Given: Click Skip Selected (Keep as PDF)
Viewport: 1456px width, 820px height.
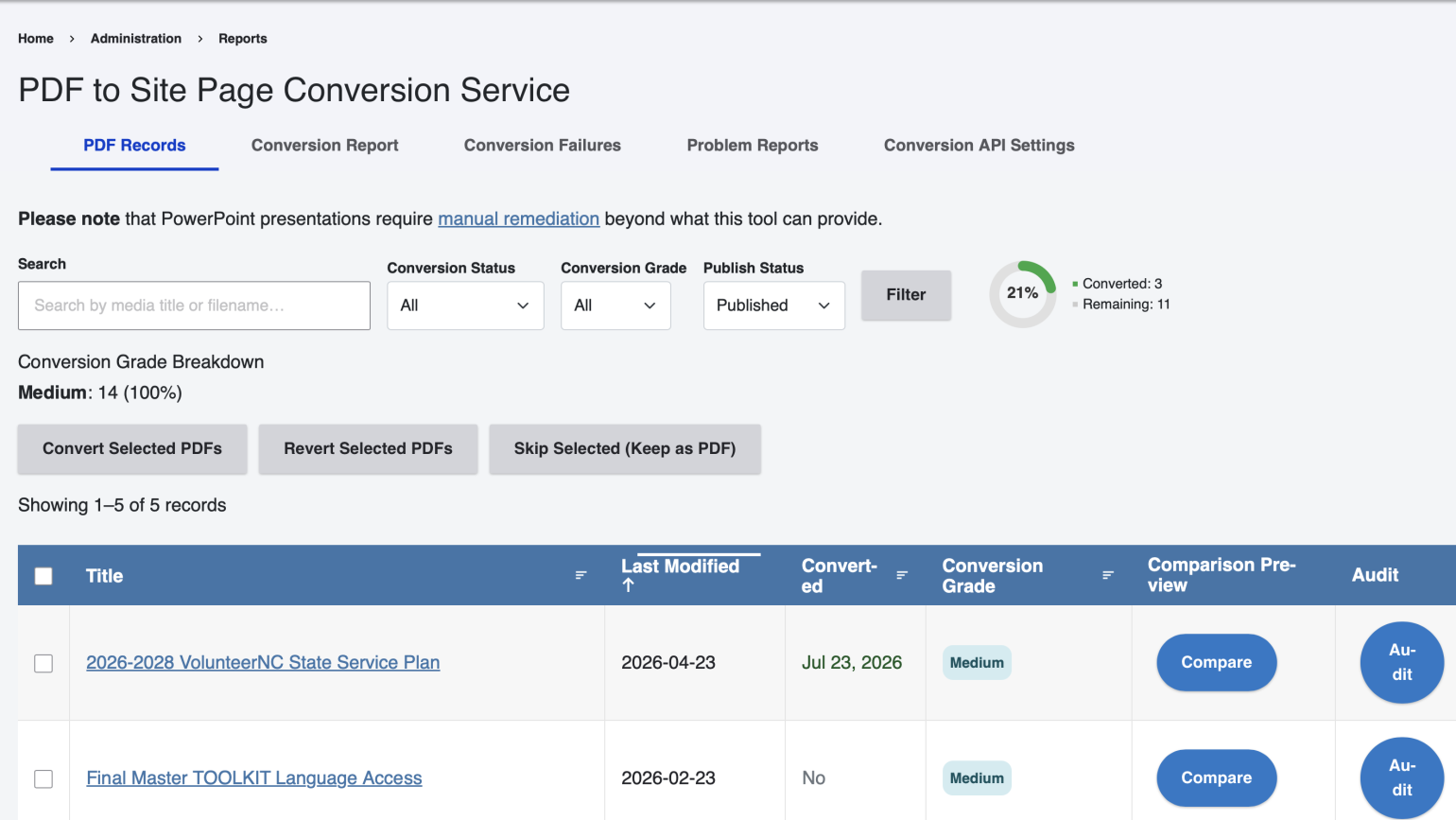Looking at the screenshot, I should [625, 448].
